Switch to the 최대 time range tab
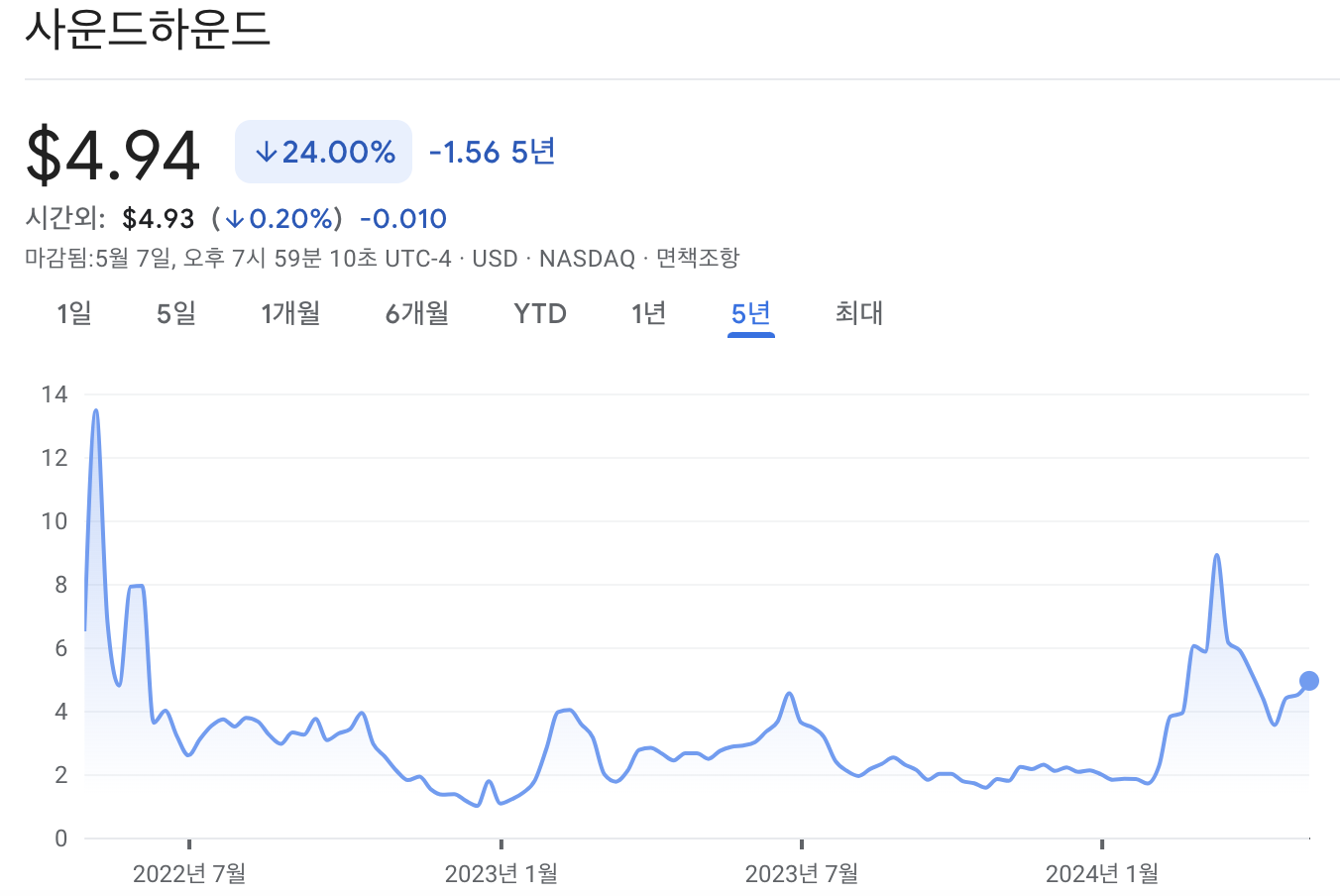The width and height of the screenshot is (1340, 896). tap(857, 313)
